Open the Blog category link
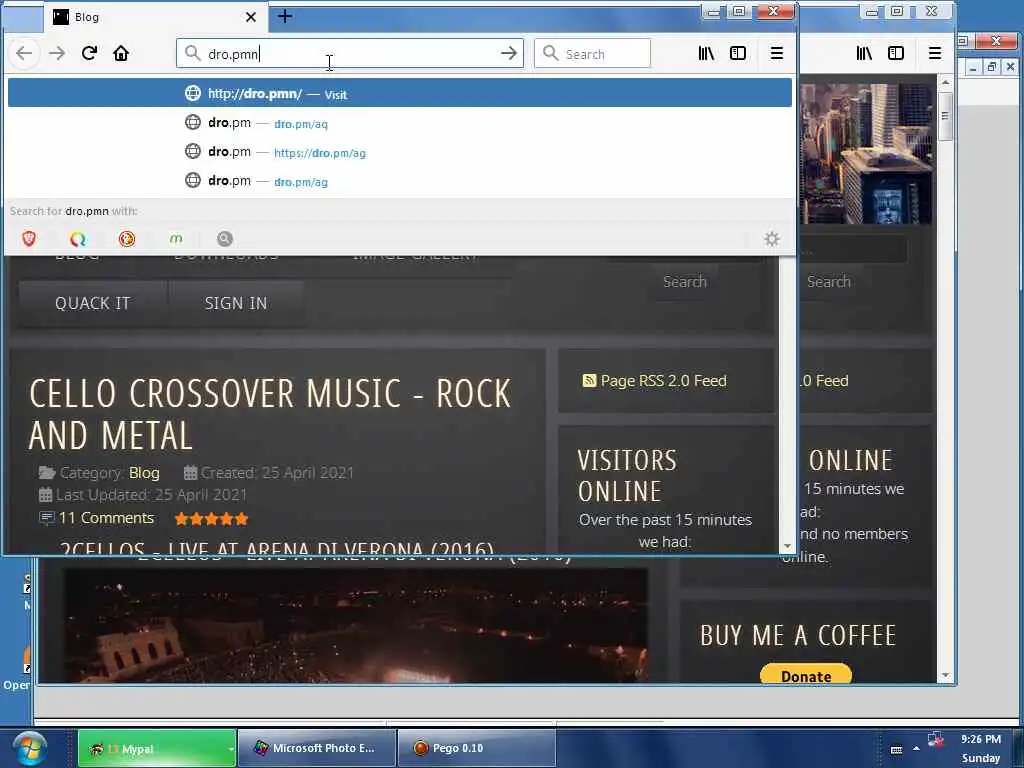This screenshot has height=768, width=1024. click(144, 472)
